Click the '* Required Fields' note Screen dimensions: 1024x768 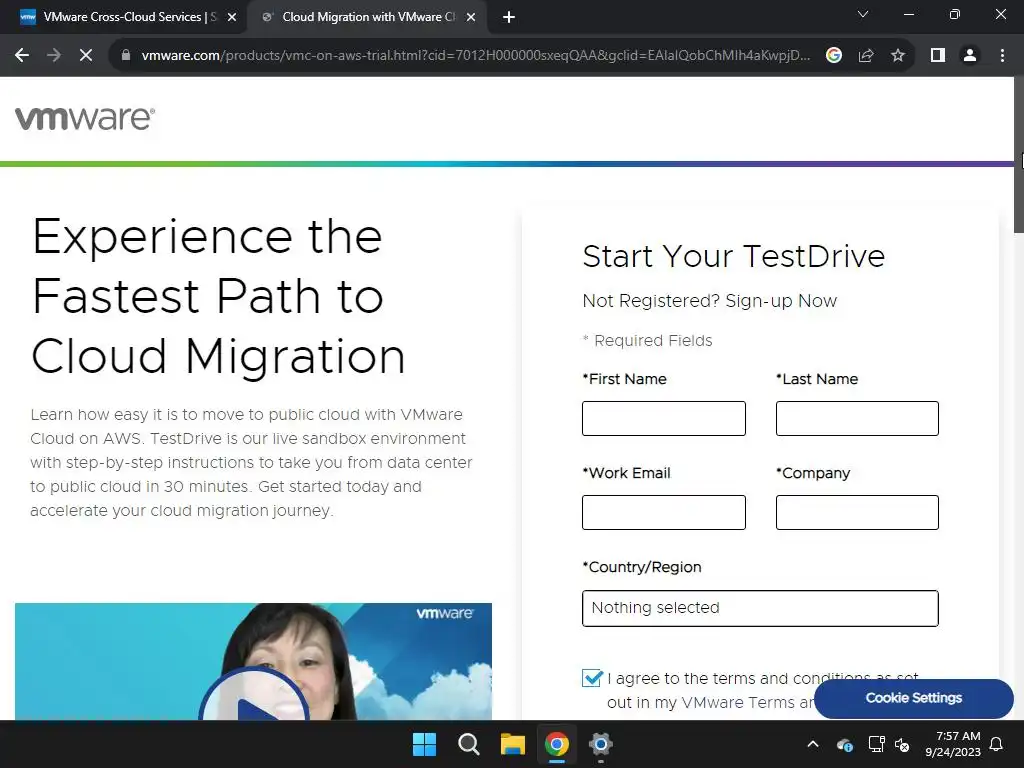point(647,341)
